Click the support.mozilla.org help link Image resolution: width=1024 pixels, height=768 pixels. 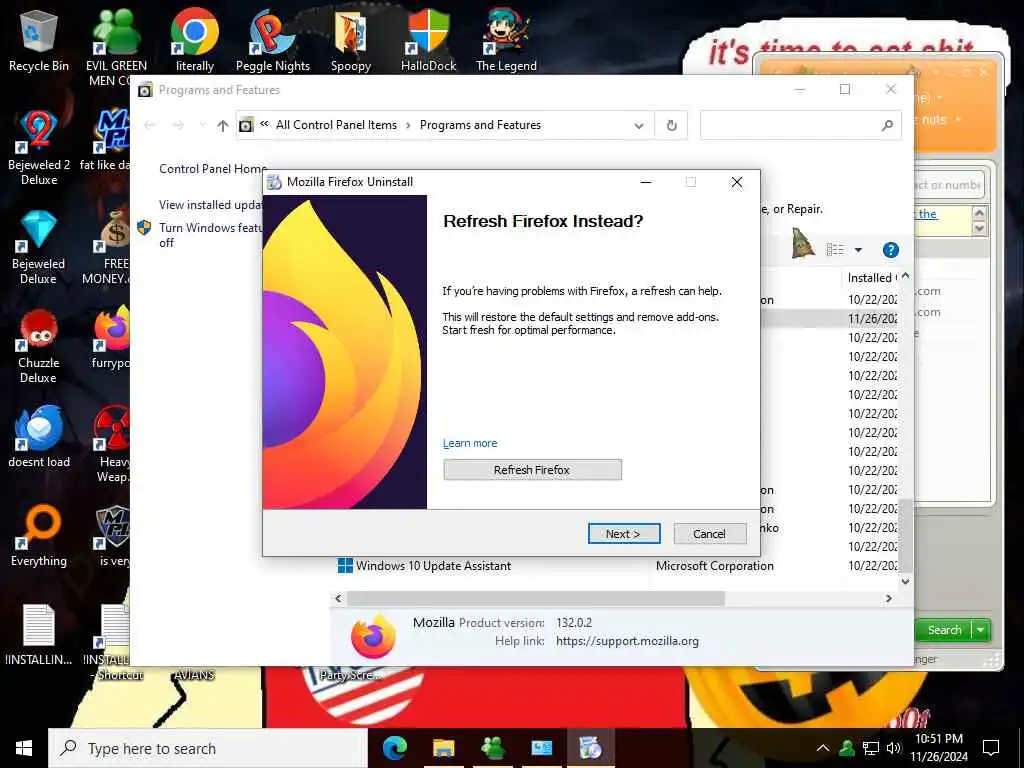627,641
